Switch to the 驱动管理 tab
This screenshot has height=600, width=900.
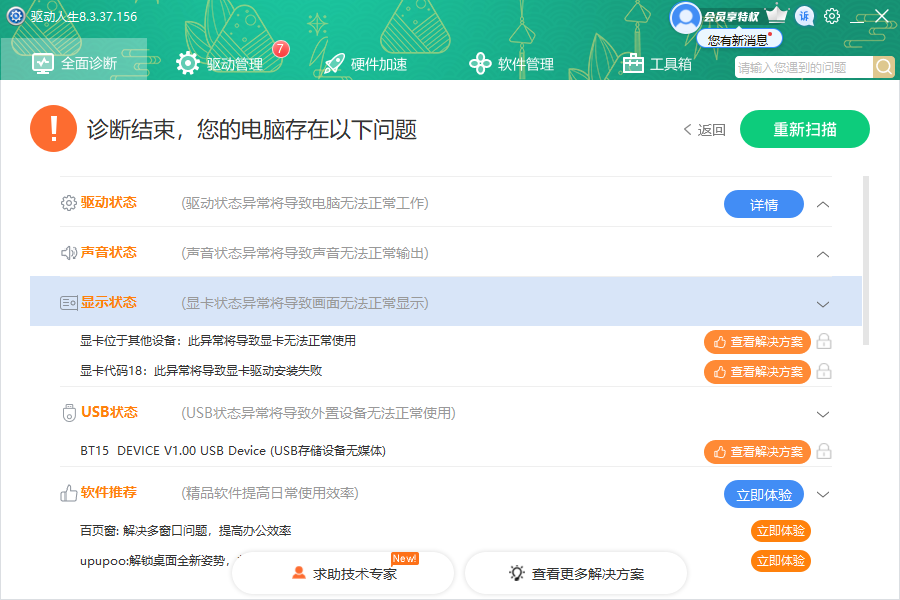pyautogui.click(x=220, y=64)
